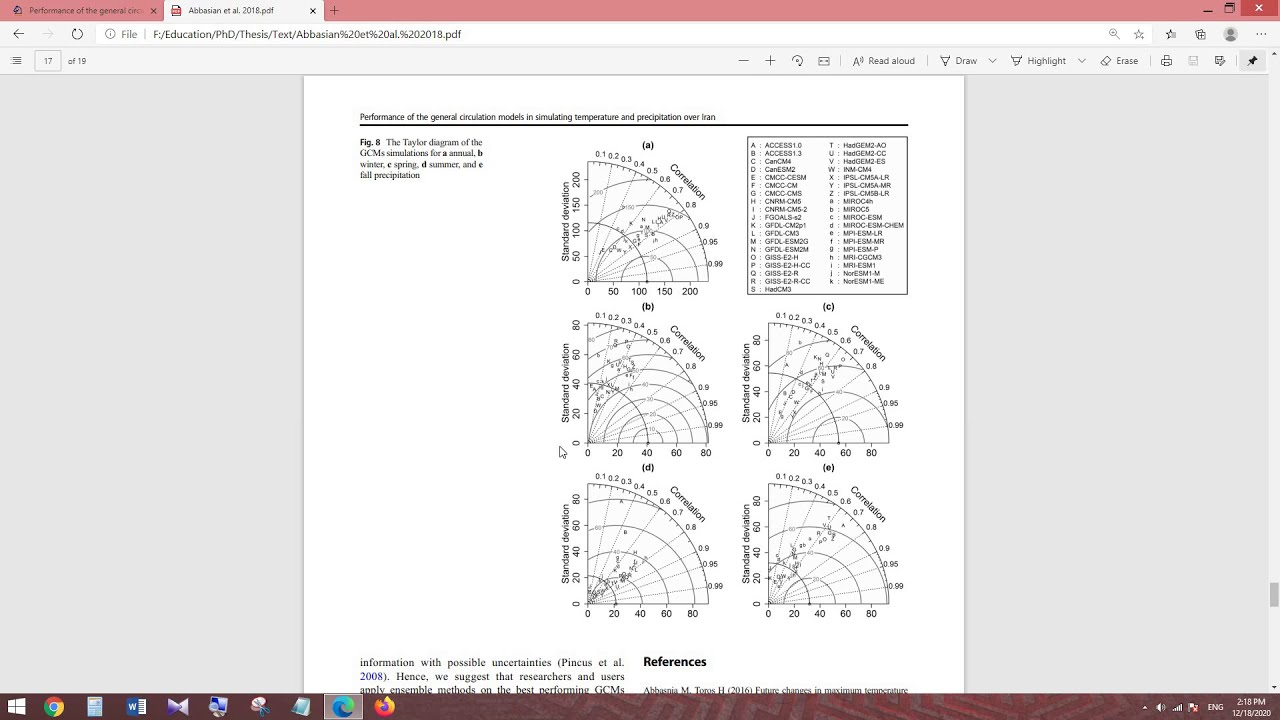Open Visual Studio from the taskbar

pos(178,707)
